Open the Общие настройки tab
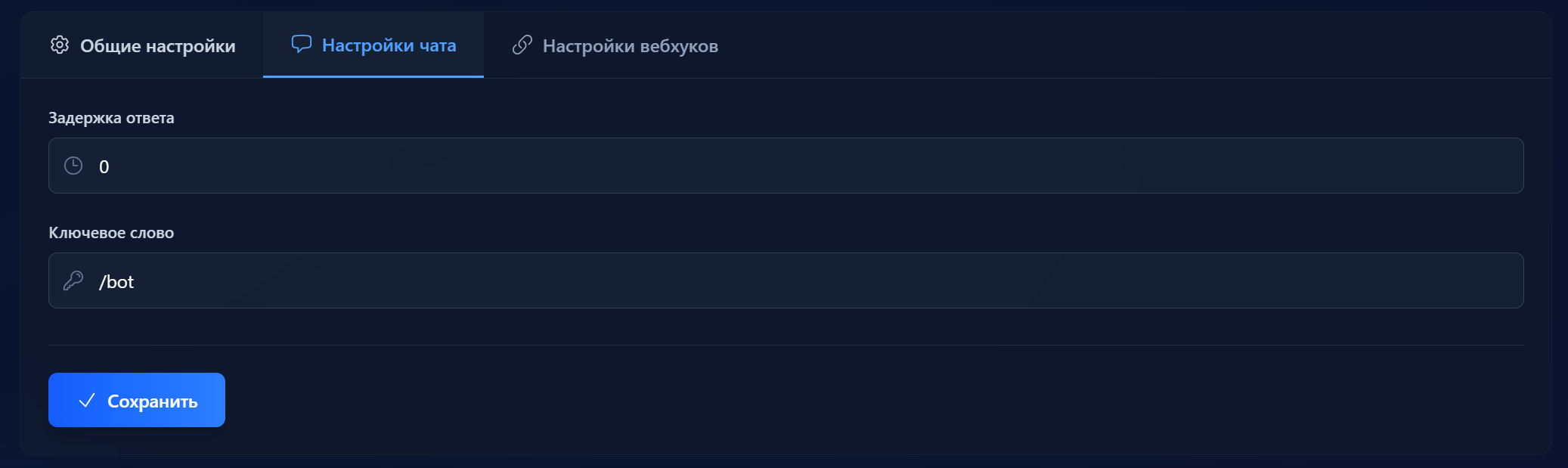 coord(157,46)
